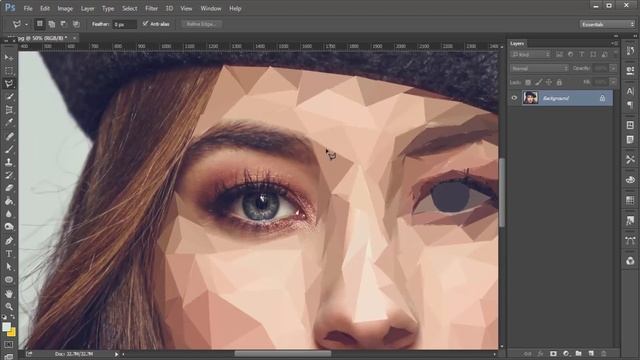
Task: Choose Subtract from selection mode
Action: (64, 24)
